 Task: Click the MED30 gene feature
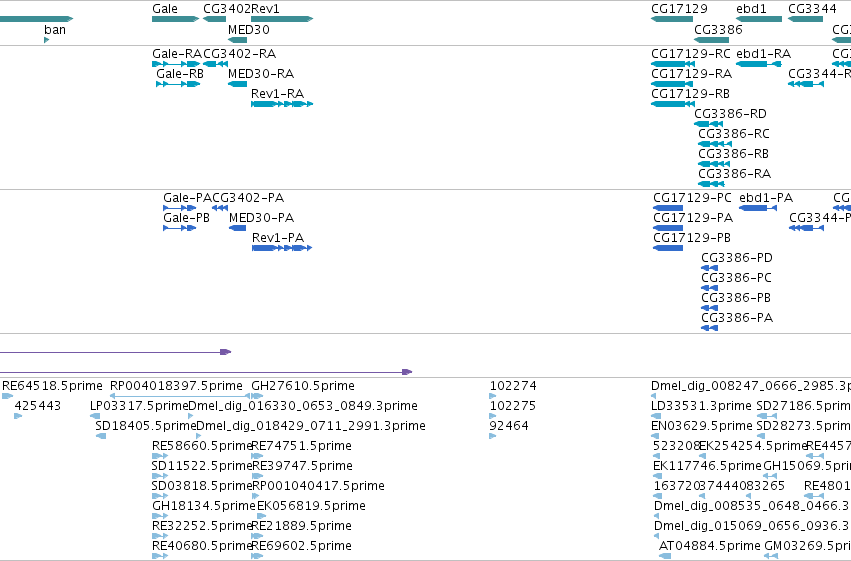pyautogui.click(x=237, y=40)
